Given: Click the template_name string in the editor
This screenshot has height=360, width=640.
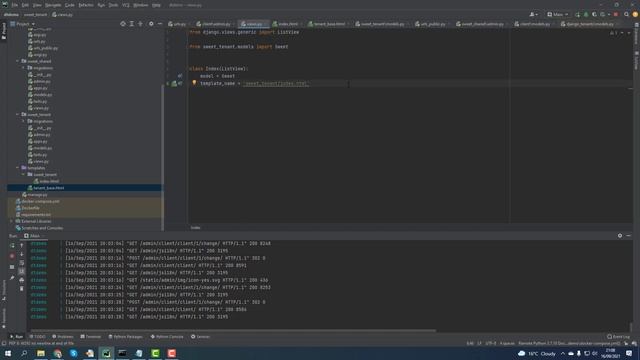Looking at the screenshot, I should click(276, 83).
